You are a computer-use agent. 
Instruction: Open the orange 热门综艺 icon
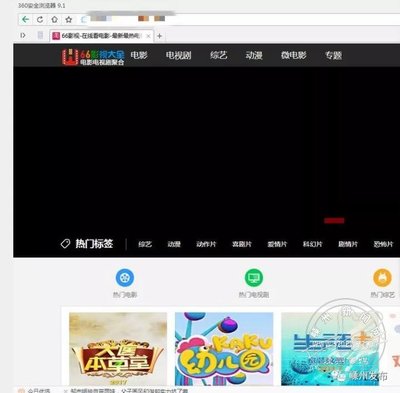pyautogui.click(x=382, y=277)
